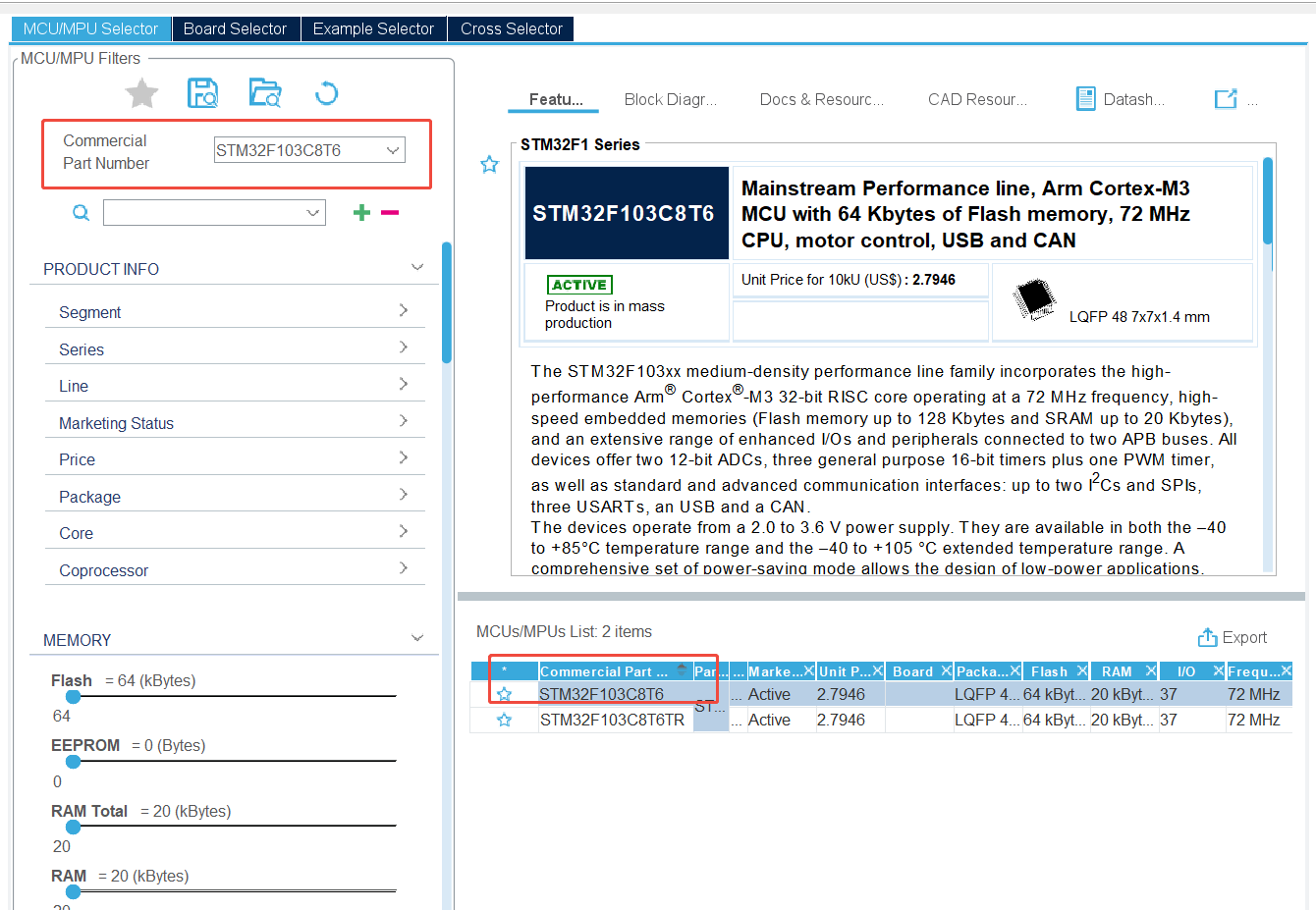1316x910 pixels.
Task: Toggle favorite star for STM32F103C8T6 row
Action: (x=504, y=694)
